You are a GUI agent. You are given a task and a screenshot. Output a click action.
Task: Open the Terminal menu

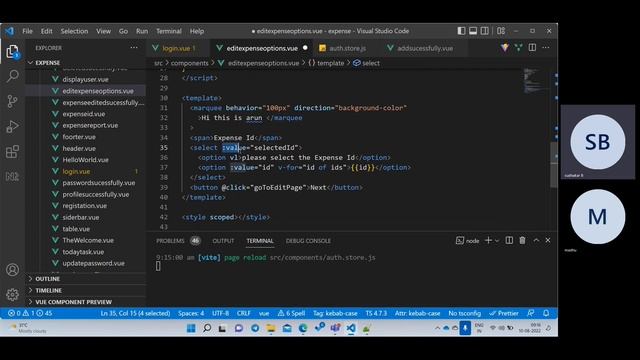(x=169, y=31)
